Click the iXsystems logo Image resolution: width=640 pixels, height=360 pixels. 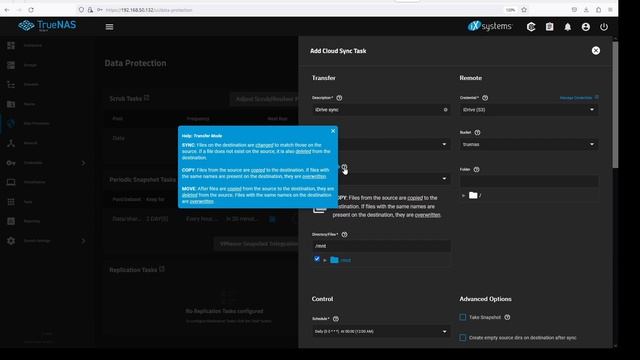490,26
